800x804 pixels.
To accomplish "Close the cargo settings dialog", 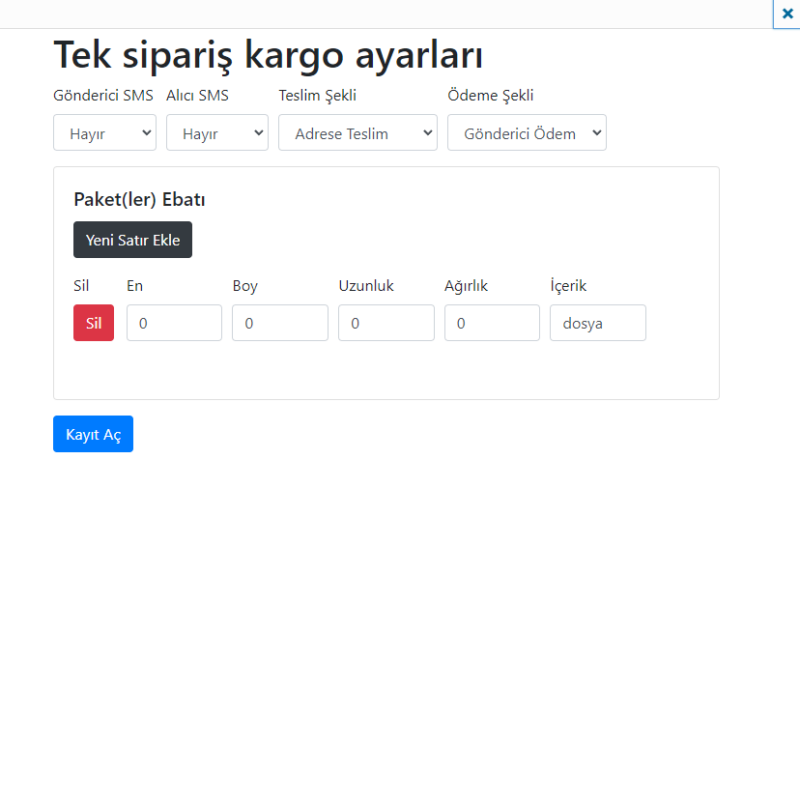I will point(787,14).
